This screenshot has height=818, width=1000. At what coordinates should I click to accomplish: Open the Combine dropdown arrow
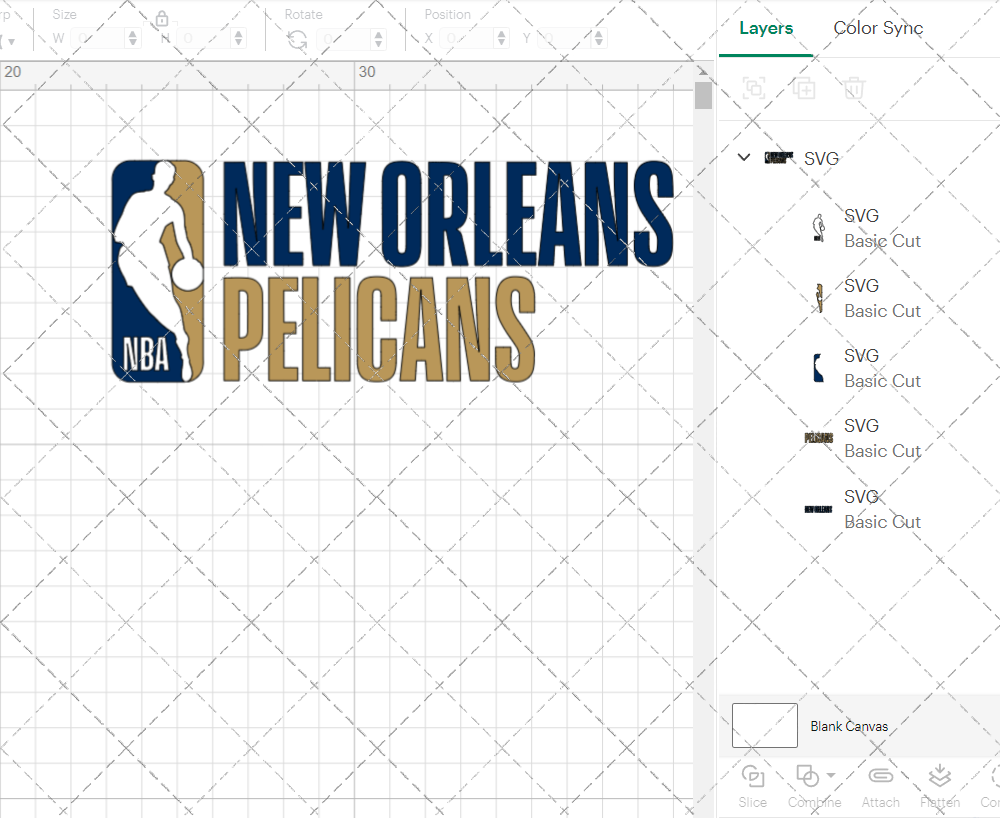pos(830,775)
